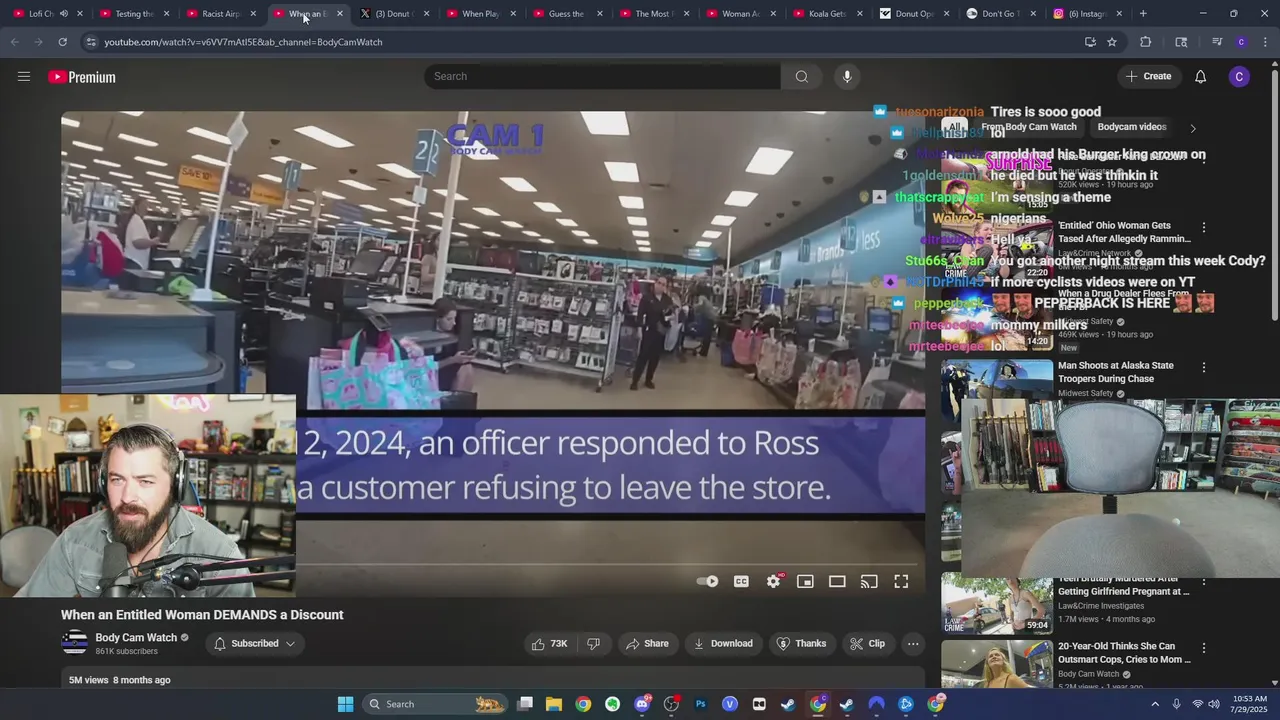Enable theater mode view
The height and width of the screenshot is (720, 1280).
(x=837, y=581)
